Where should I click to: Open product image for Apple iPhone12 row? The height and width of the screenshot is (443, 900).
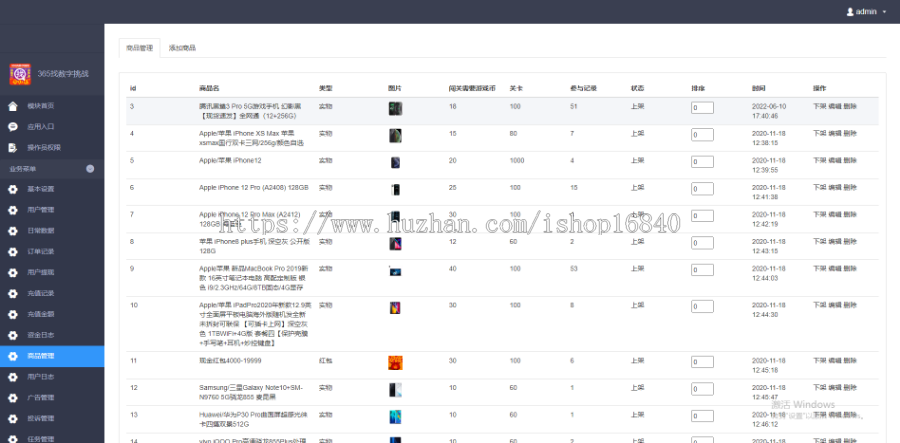[395, 162]
